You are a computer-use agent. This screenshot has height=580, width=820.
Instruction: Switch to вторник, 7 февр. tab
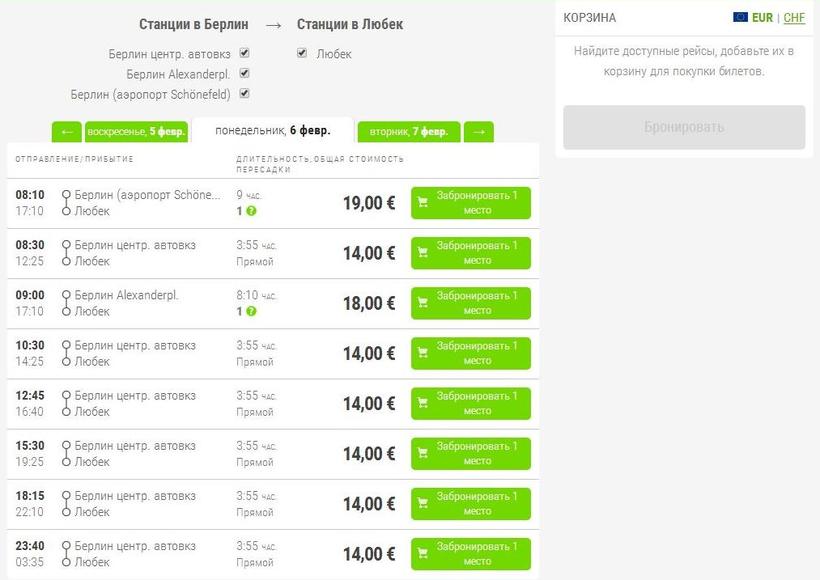[x=408, y=132]
